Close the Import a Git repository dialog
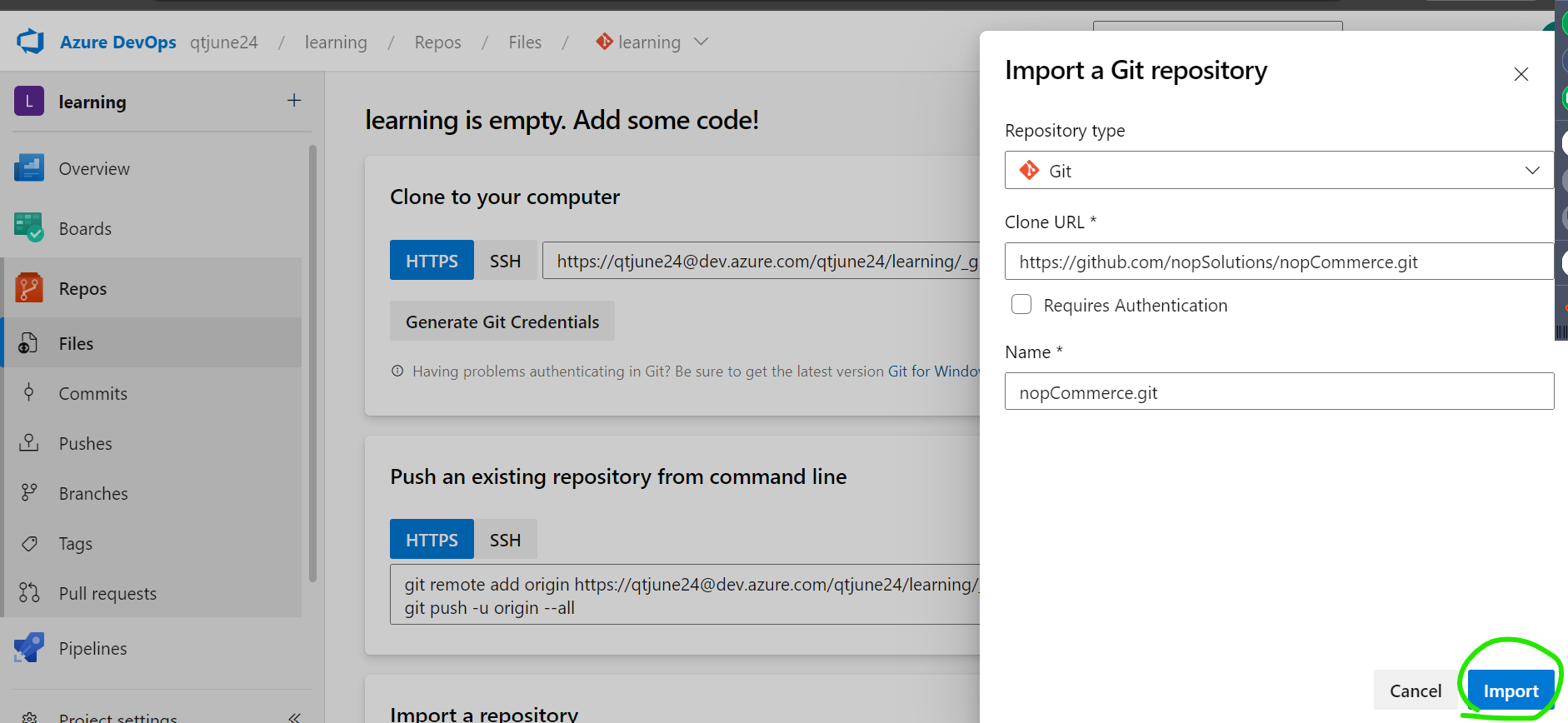The height and width of the screenshot is (723, 1568). pyautogui.click(x=1521, y=74)
